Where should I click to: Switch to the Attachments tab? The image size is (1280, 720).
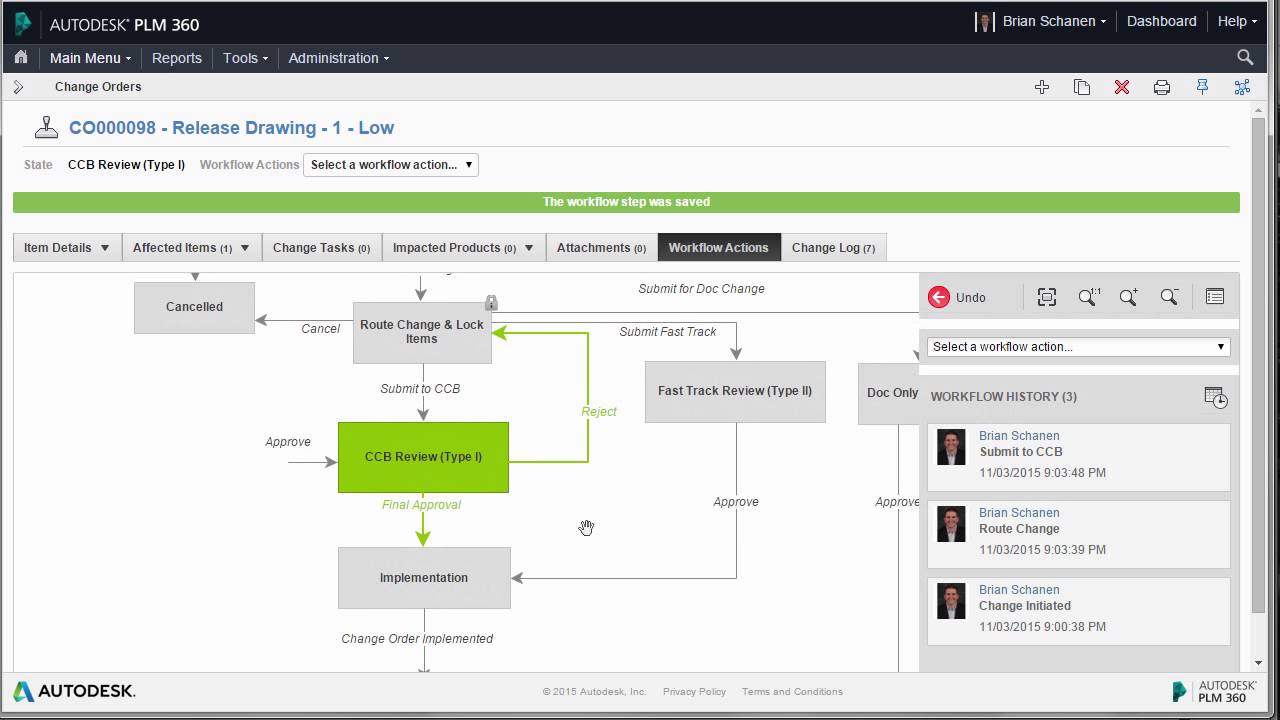pos(601,248)
